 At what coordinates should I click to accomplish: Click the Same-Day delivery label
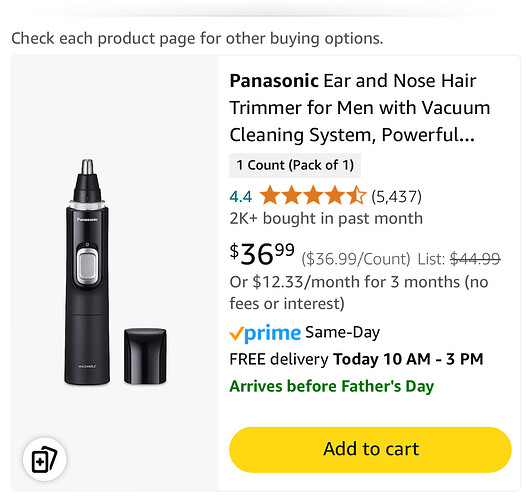click(342, 333)
